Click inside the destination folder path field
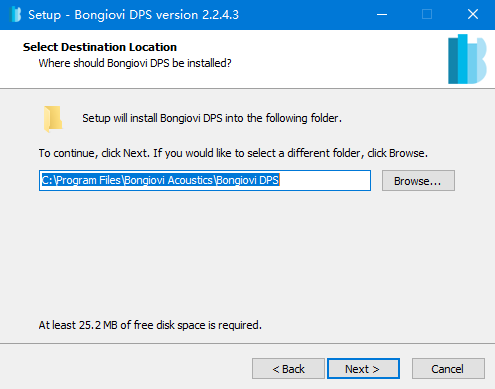Screen dimensions: 495x389 205,181
